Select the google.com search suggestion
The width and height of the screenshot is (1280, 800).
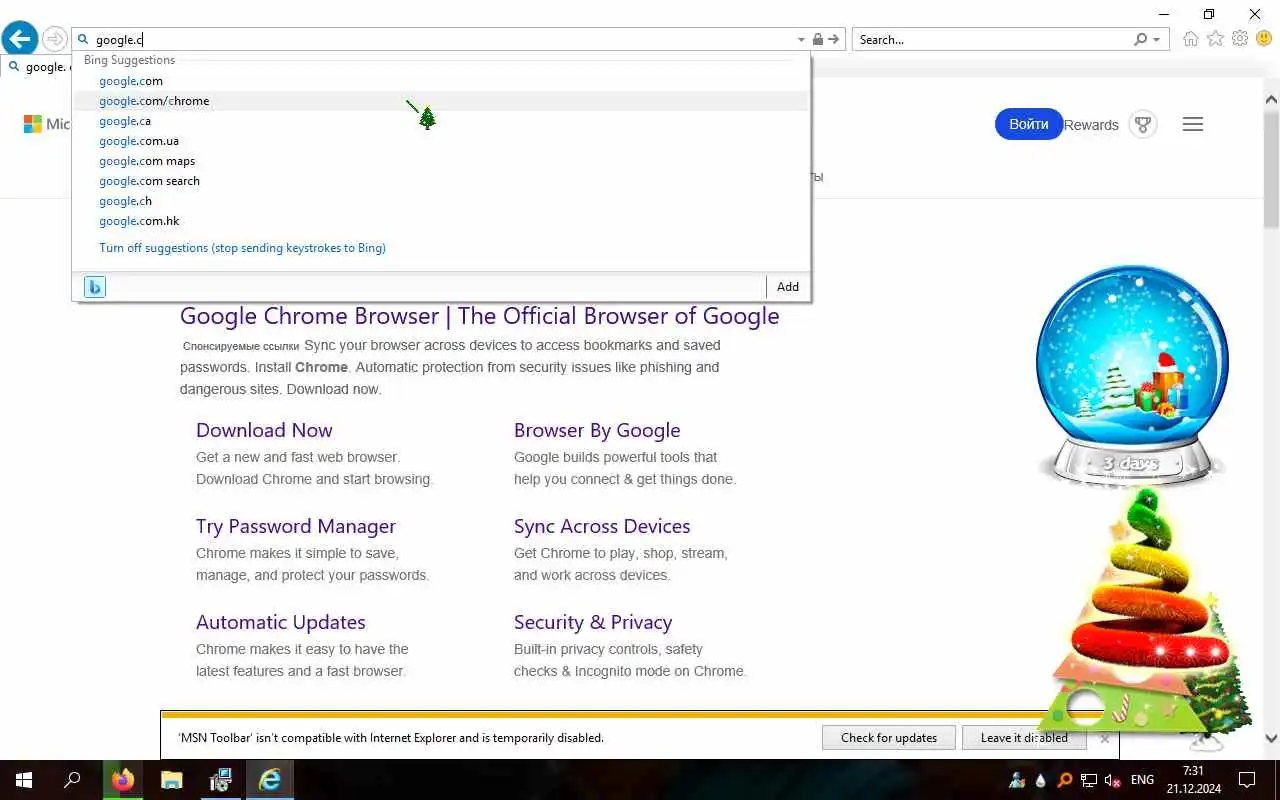pyautogui.click(x=440, y=181)
